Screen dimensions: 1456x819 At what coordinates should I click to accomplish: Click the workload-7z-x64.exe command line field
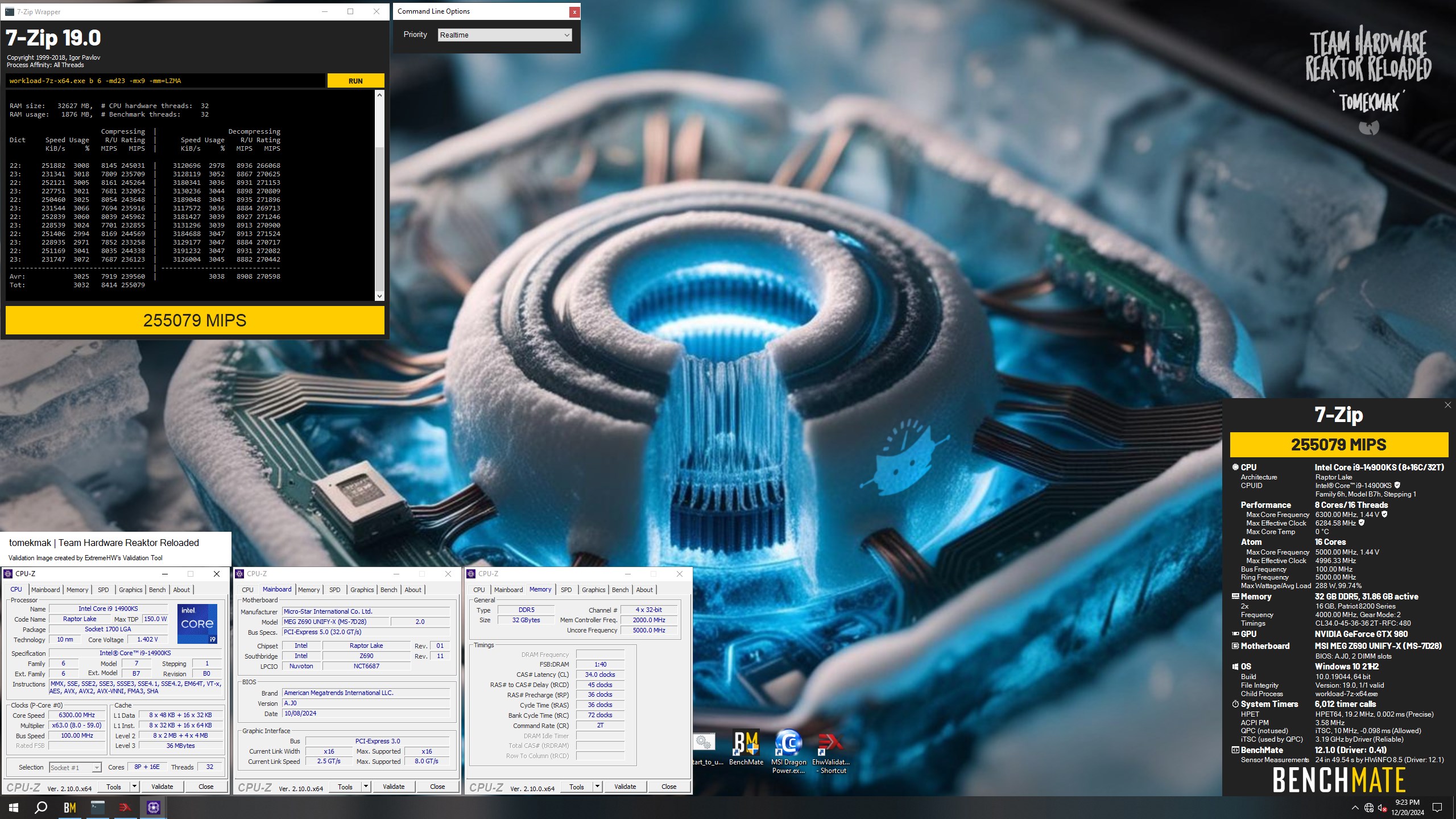click(166, 81)
